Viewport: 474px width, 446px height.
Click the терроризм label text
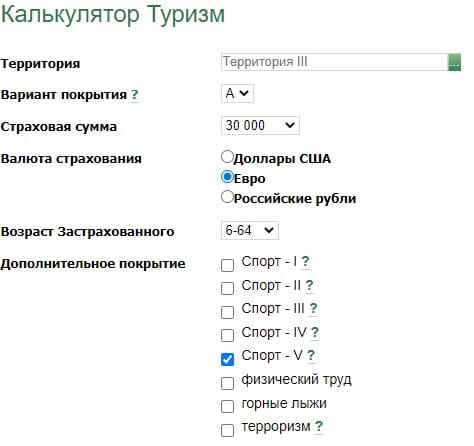coord(276,427)
